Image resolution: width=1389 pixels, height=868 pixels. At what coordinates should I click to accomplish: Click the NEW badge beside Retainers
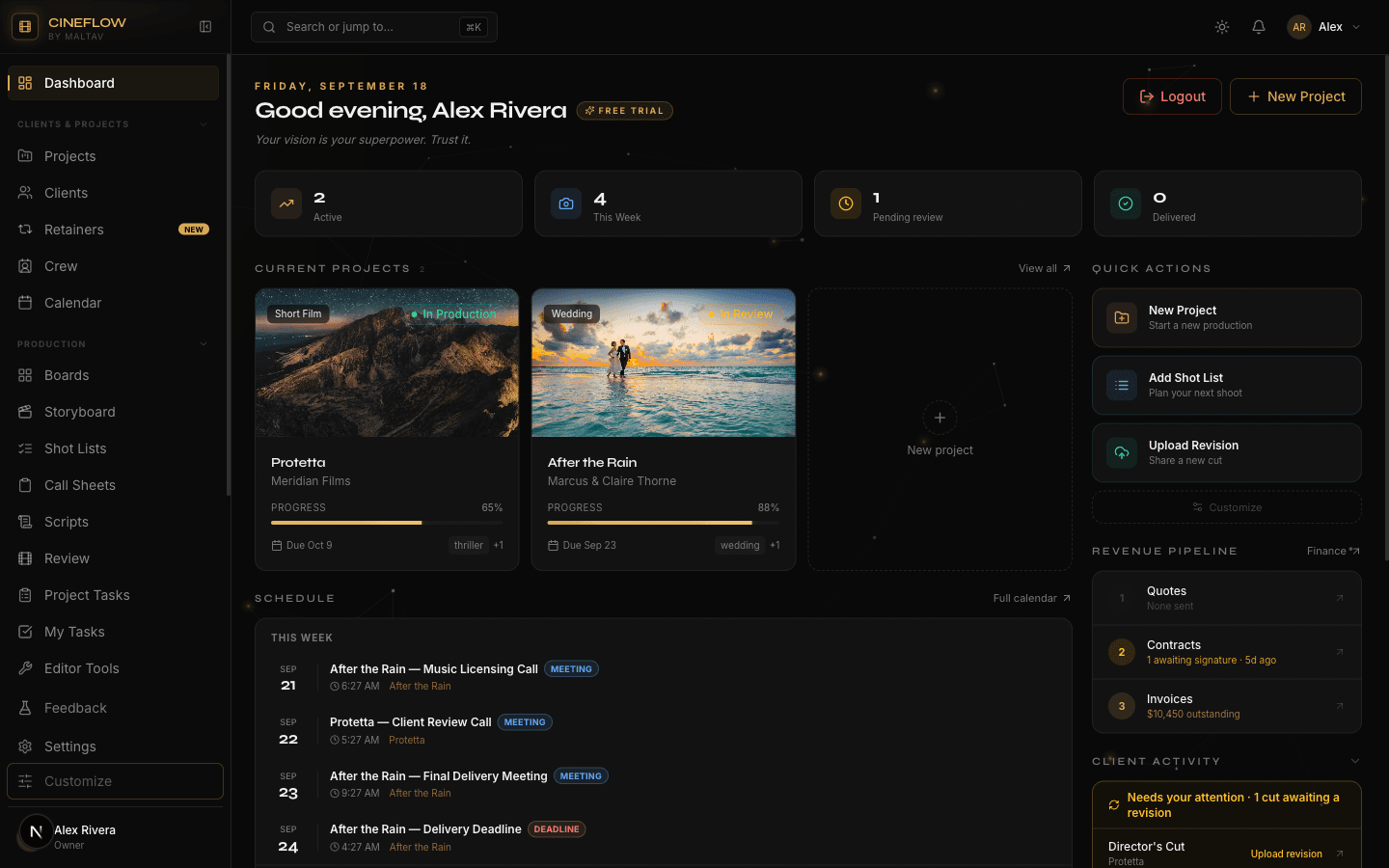(x=194, y=230)
